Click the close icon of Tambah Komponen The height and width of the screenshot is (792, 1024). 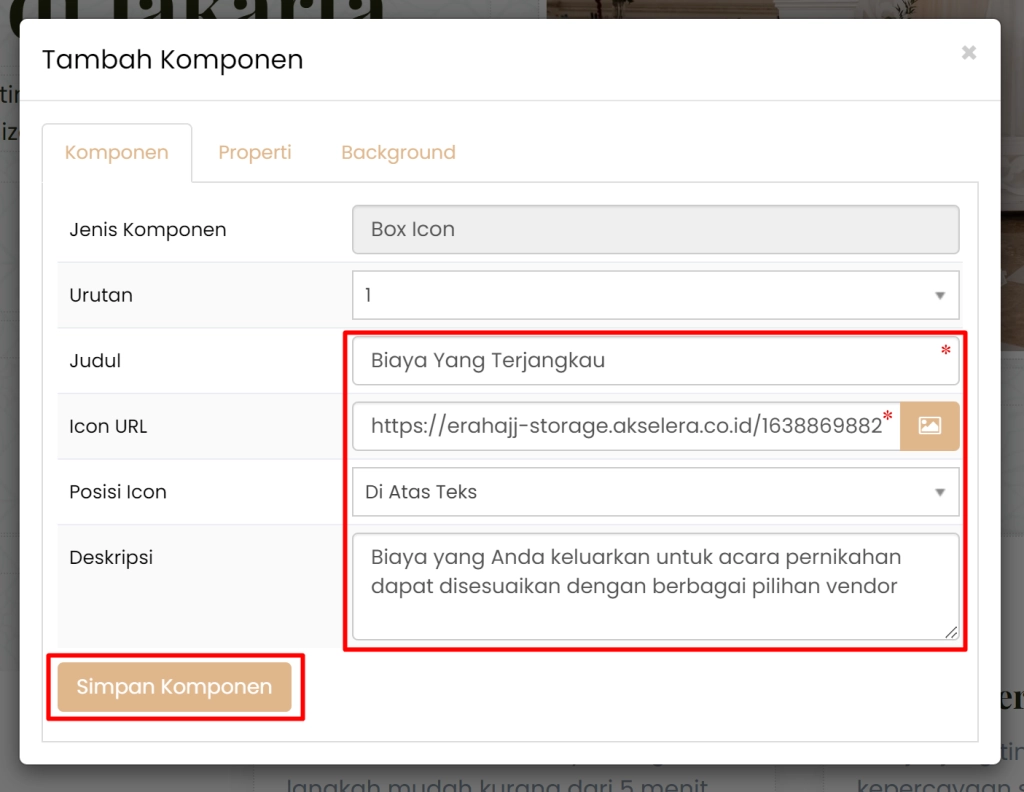[967, 52]
